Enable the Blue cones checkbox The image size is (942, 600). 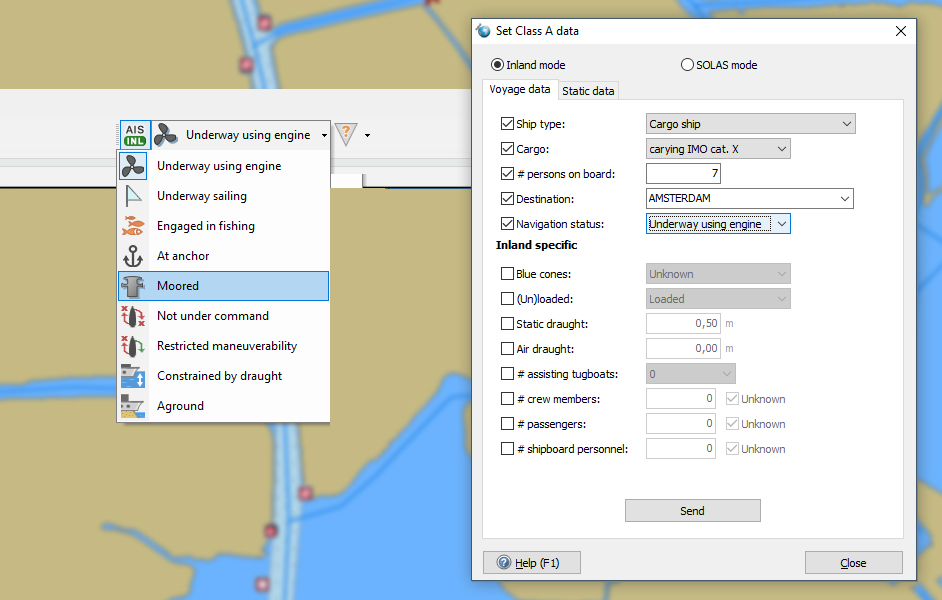pyautogui.click(x=507, y=274)
